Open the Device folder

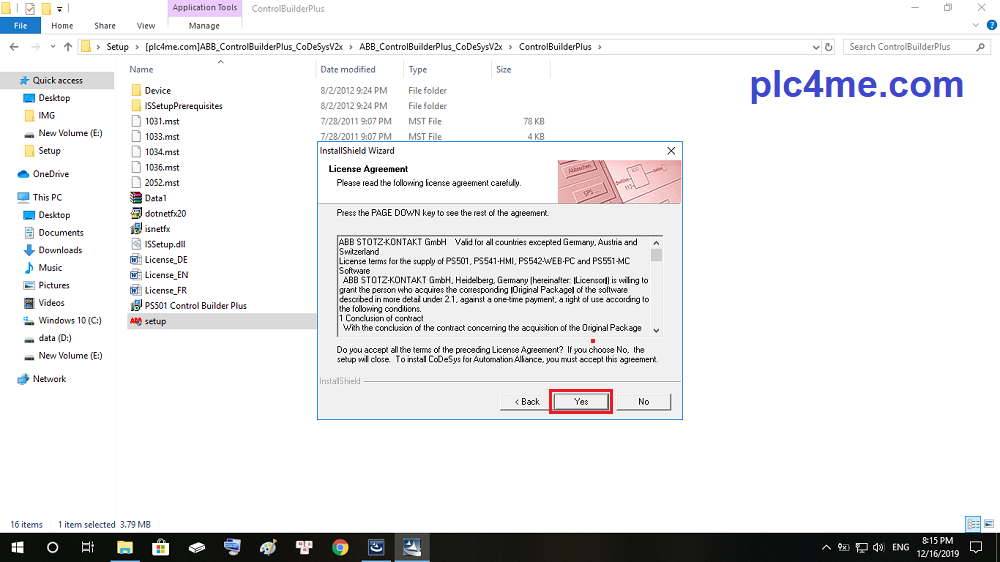coord(157,91)
